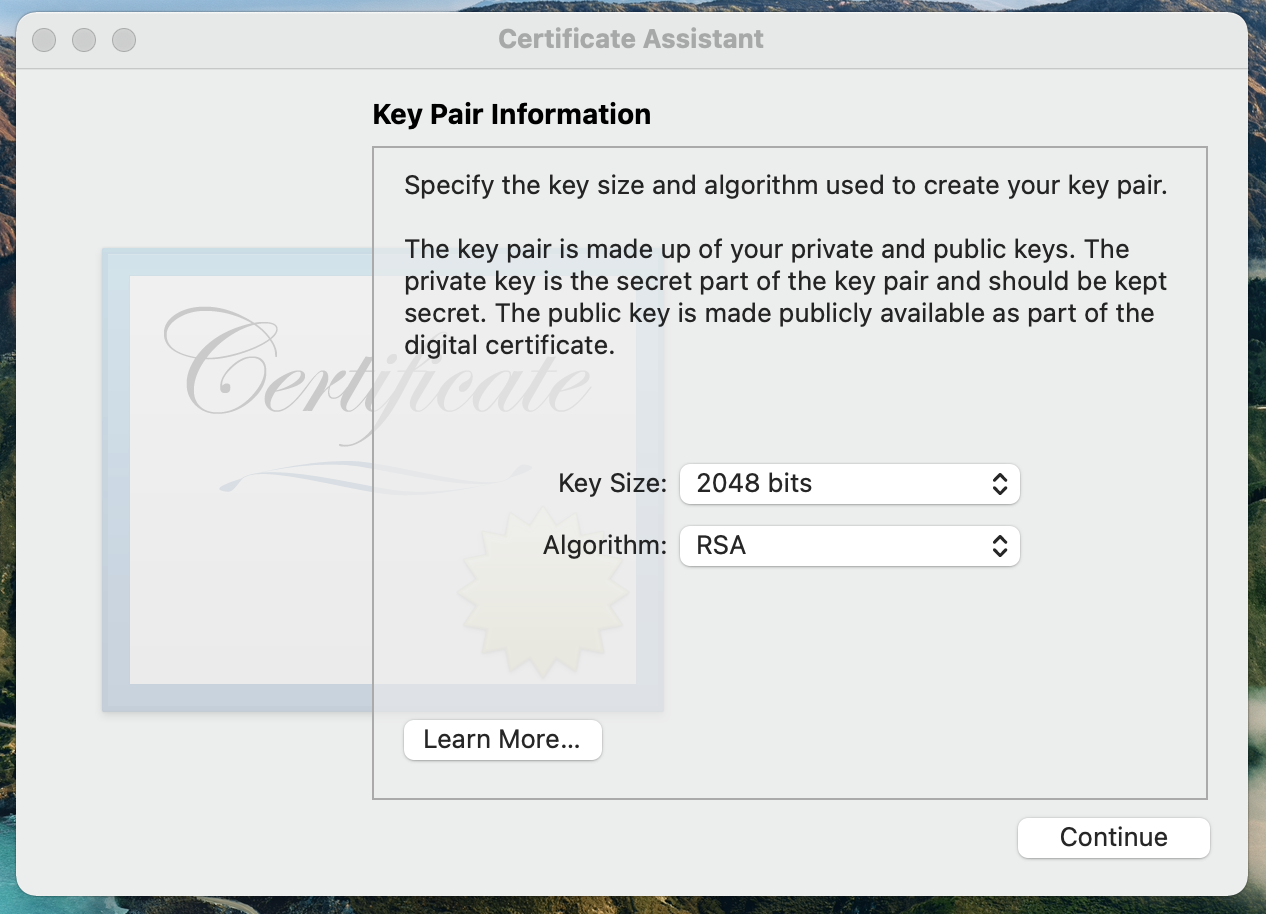
Task: Click the Key Size up-down chevron arrows
Action: tap(999, 484)
